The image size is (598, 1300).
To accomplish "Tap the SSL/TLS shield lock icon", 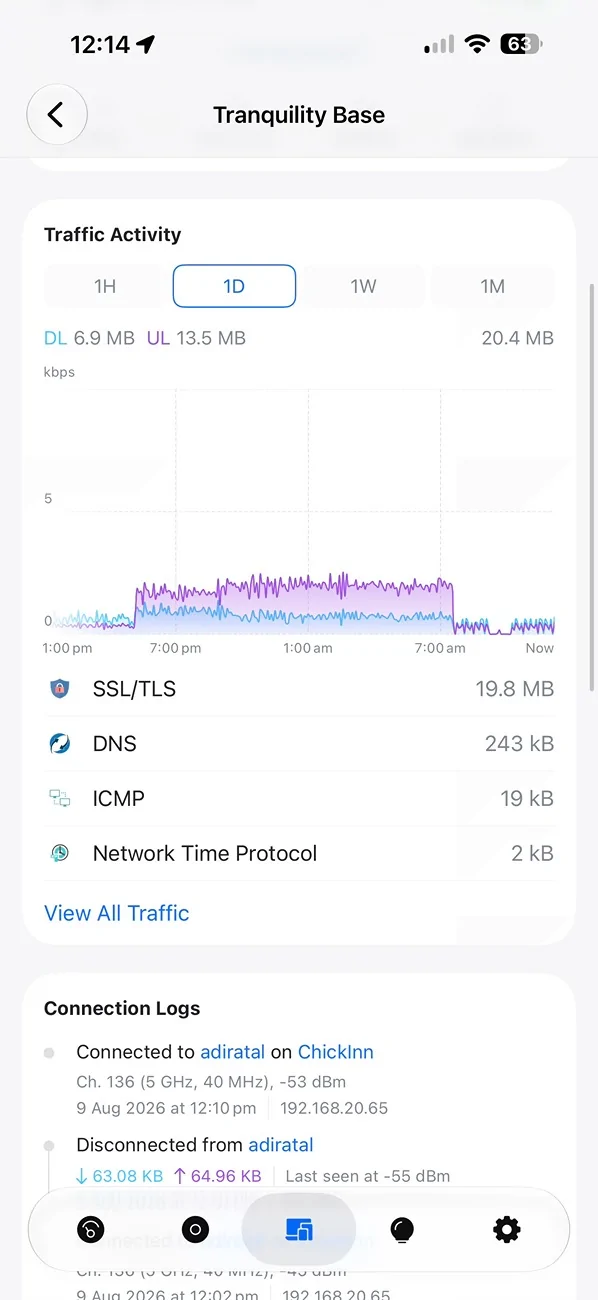I will (x=60, y=688).
